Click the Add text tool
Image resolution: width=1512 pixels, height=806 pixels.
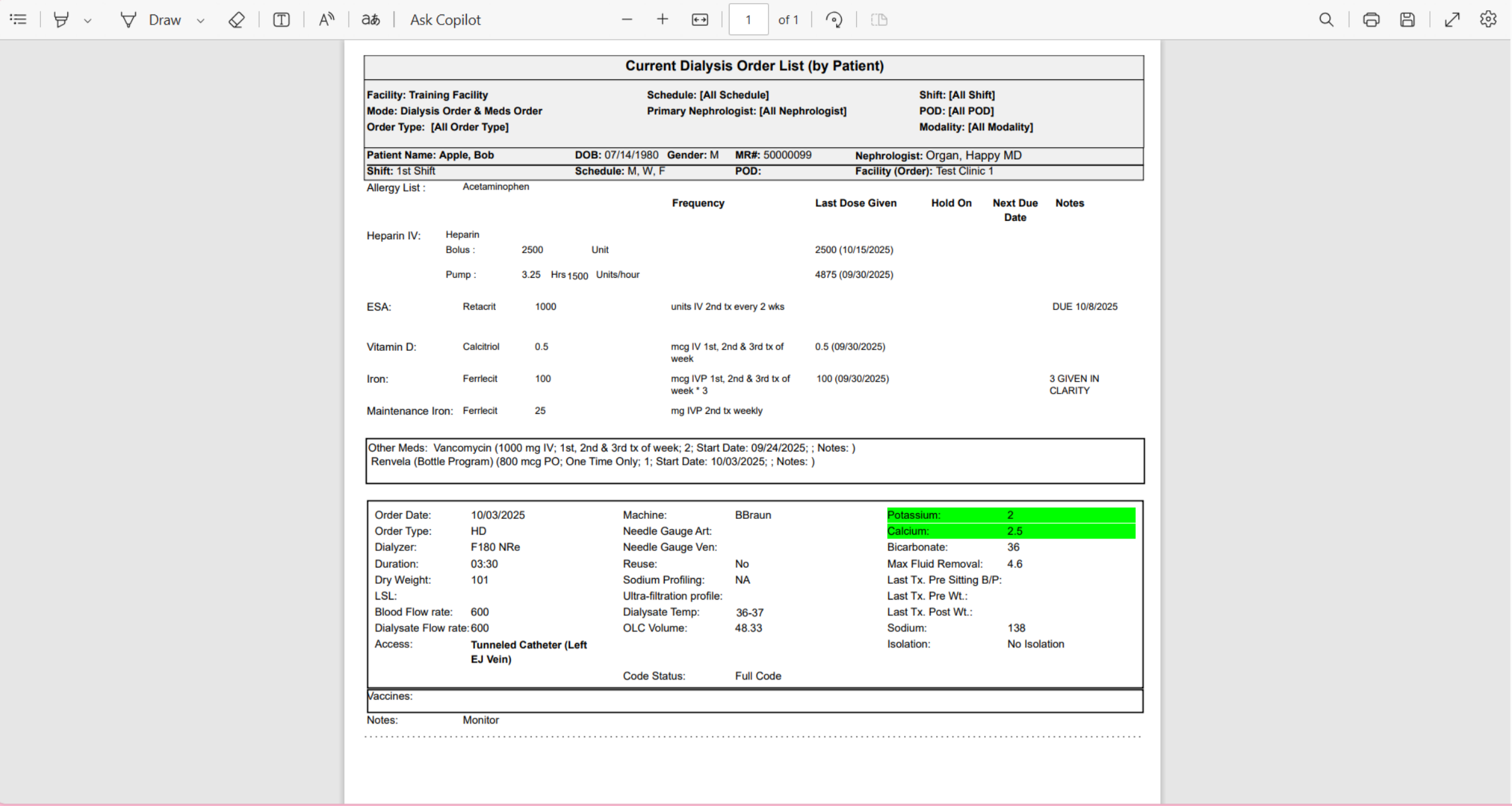(281, 20)
